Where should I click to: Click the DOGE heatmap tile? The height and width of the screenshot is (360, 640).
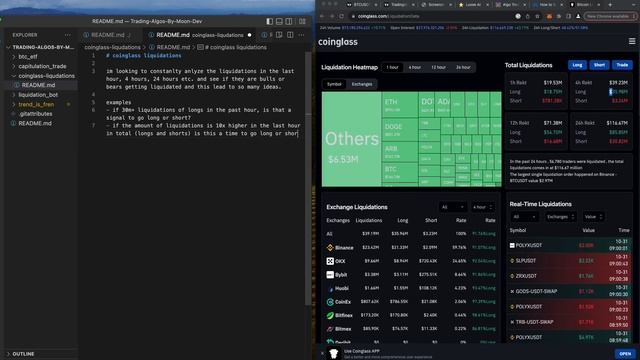pos(399,129)
